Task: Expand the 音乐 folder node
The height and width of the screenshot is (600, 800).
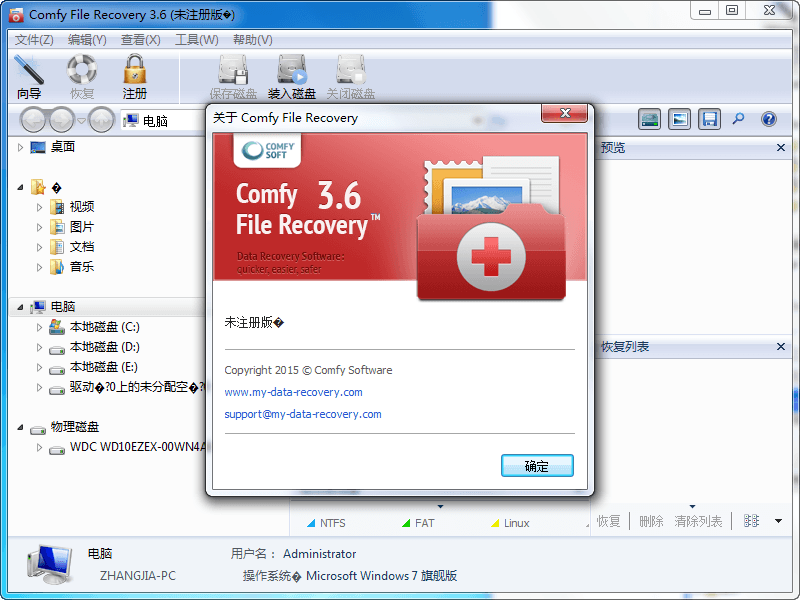Action: [x=39, y=267]
